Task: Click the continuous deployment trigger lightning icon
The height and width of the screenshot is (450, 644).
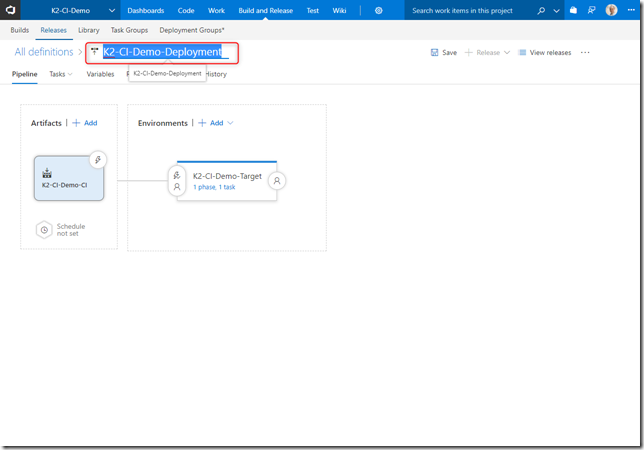Action: click(98, 160)
